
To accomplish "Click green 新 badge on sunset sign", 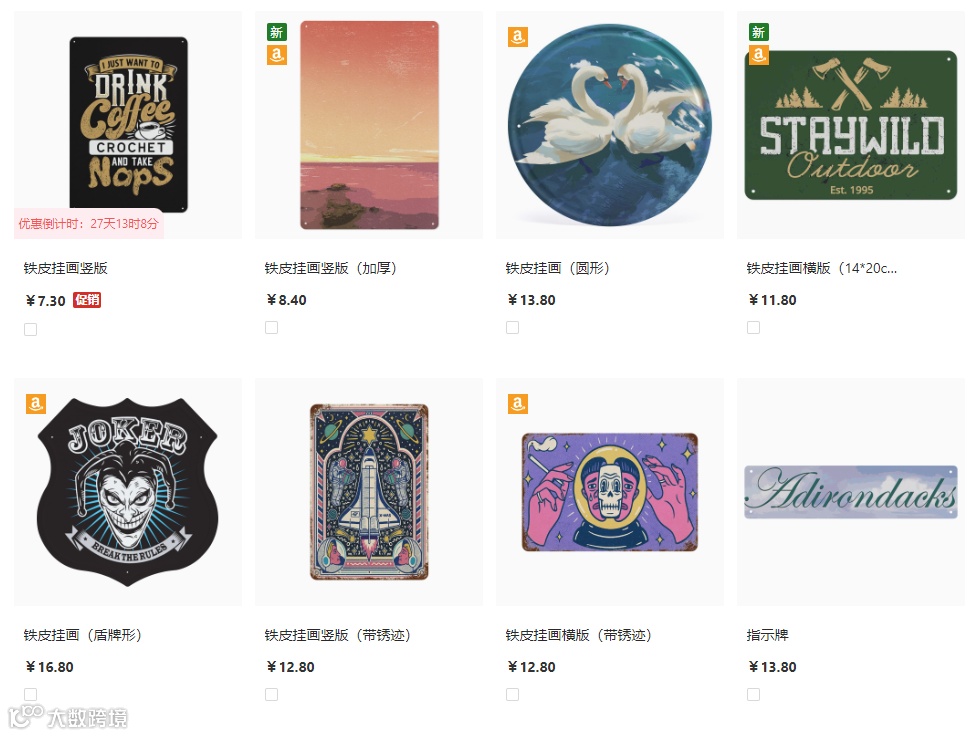I will [277, 32].
